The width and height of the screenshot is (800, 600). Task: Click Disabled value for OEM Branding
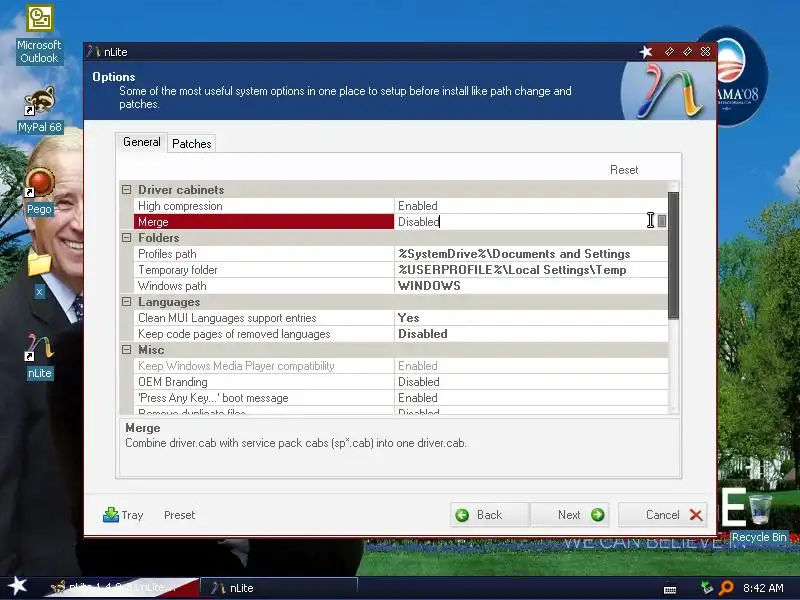[531, 382]
